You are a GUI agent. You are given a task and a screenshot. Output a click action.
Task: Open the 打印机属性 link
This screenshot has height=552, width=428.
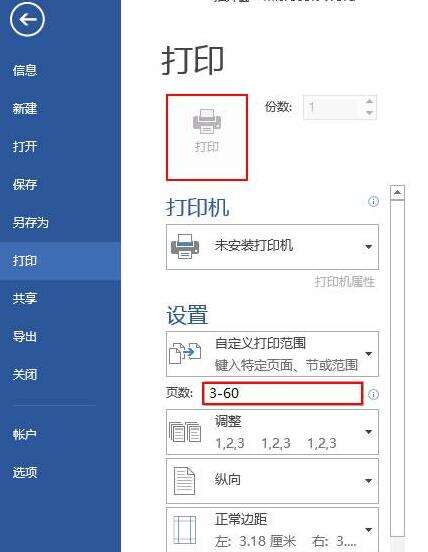click(345, 282)
